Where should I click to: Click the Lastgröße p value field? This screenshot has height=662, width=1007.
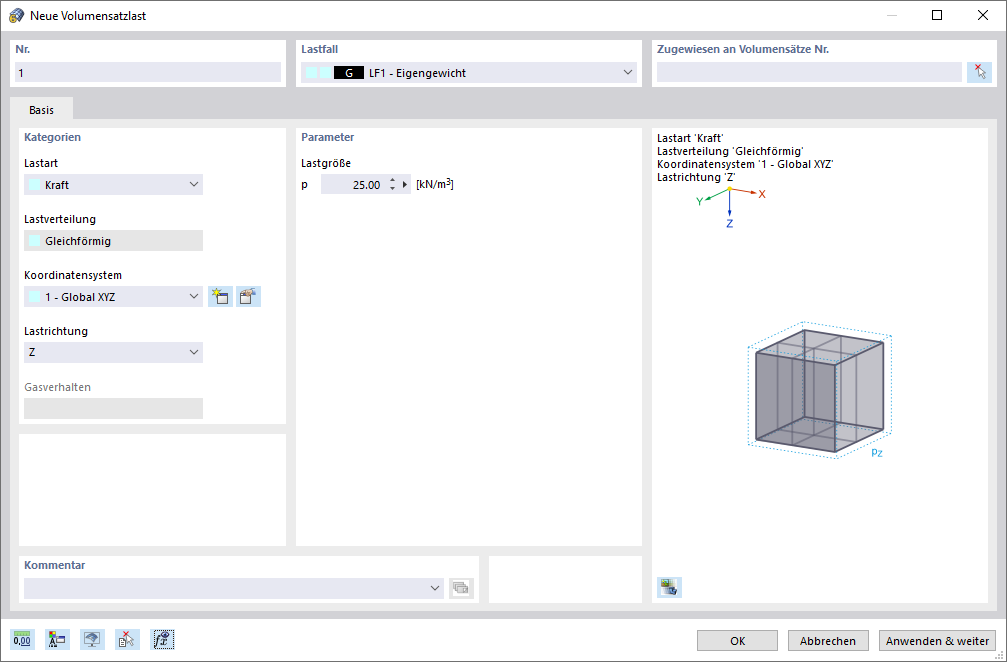pyautogui.click(x=353, y=185)
